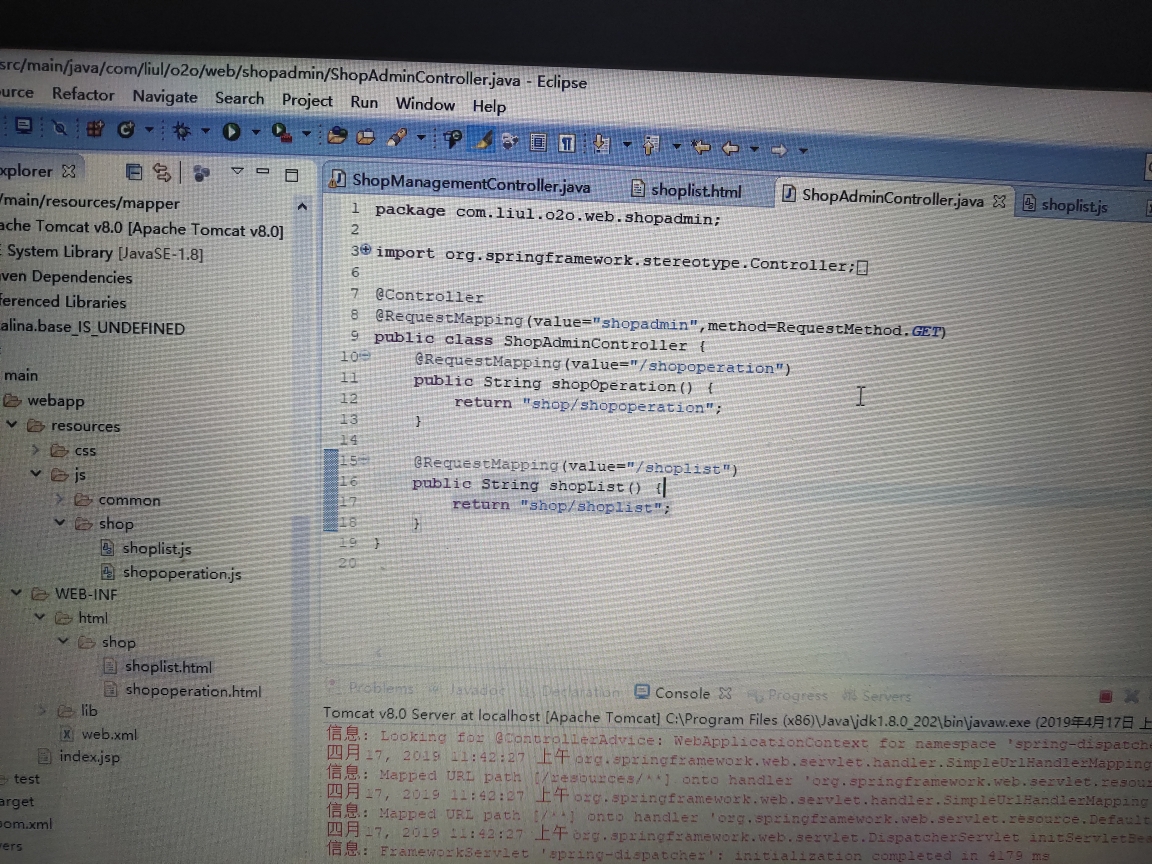Open the Navigate menu

[x=165, y=96]
